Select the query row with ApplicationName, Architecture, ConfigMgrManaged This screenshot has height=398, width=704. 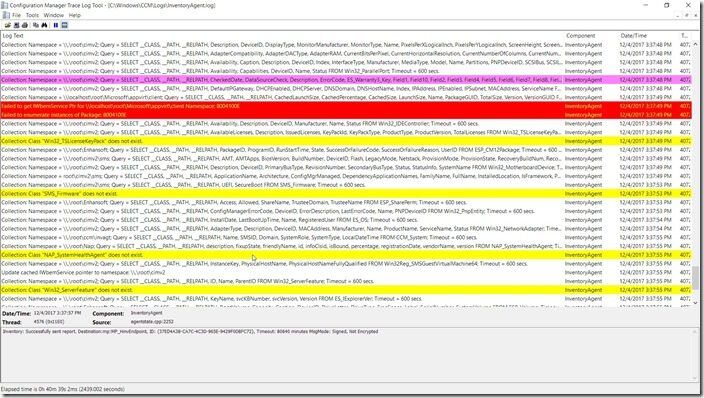point(346,176)
